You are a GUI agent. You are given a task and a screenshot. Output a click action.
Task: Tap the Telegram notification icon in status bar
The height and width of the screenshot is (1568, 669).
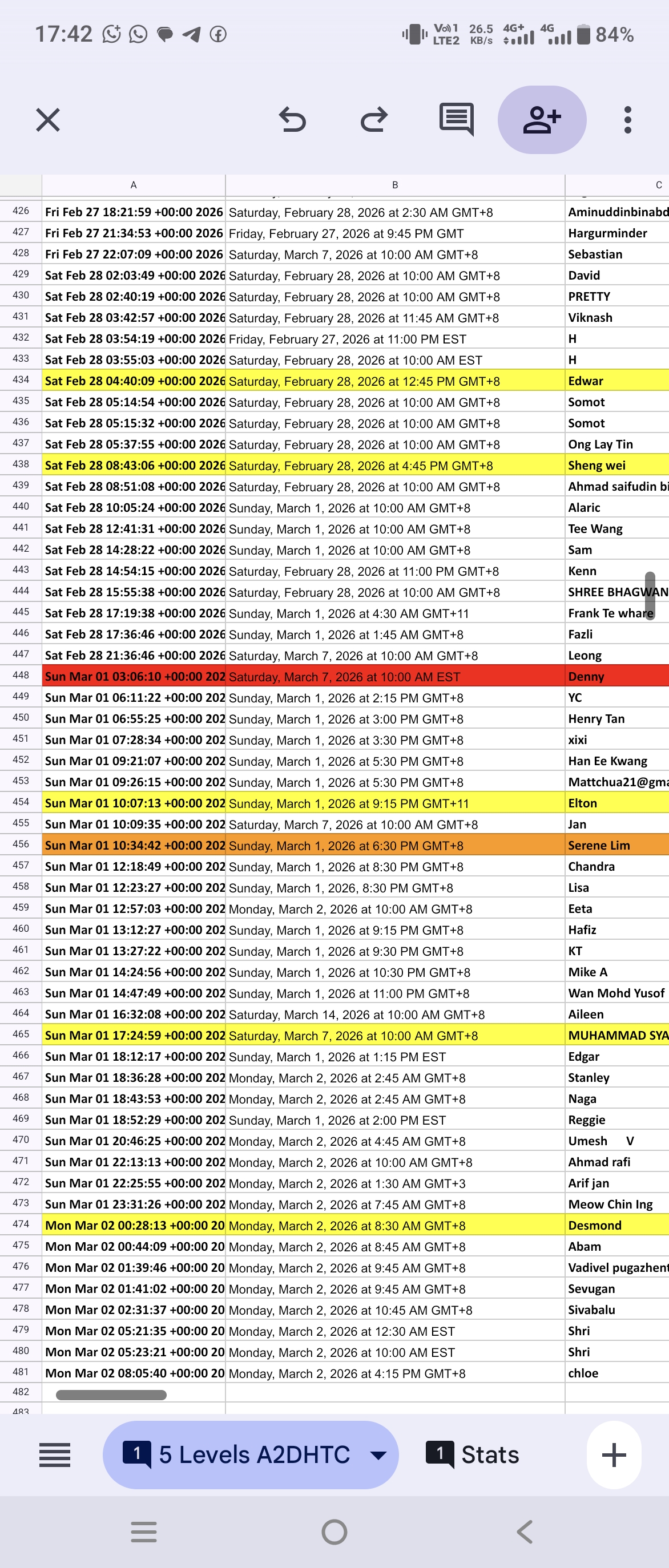tap(191, 34)
